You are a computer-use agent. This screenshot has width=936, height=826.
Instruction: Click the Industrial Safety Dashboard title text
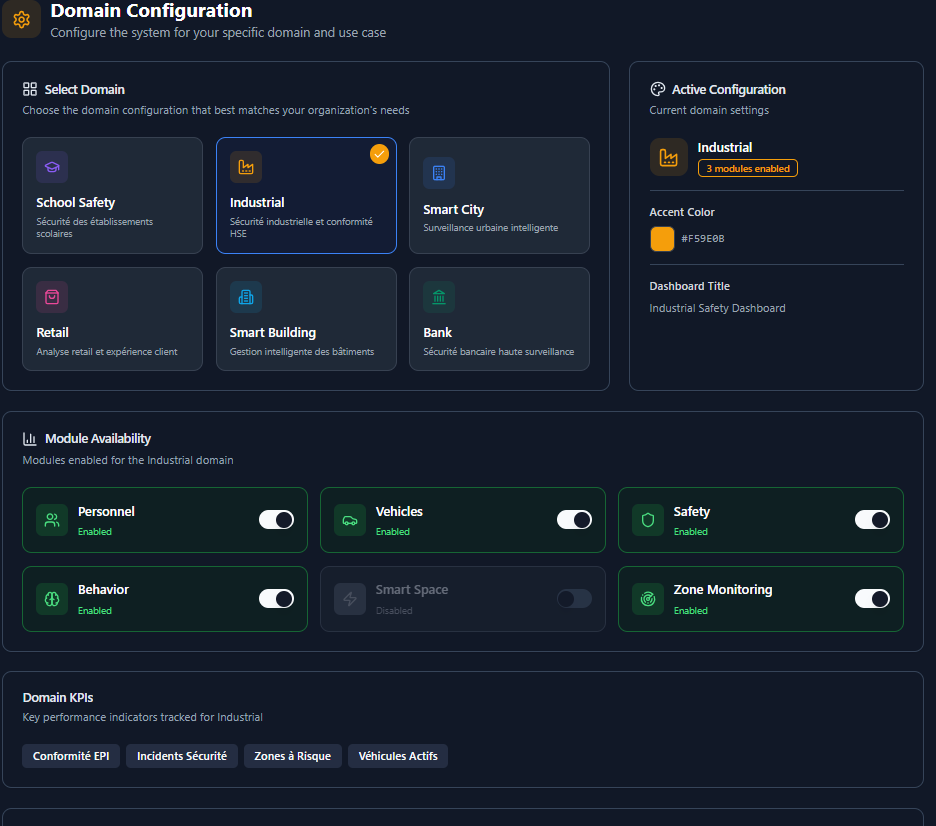[717, 308]
